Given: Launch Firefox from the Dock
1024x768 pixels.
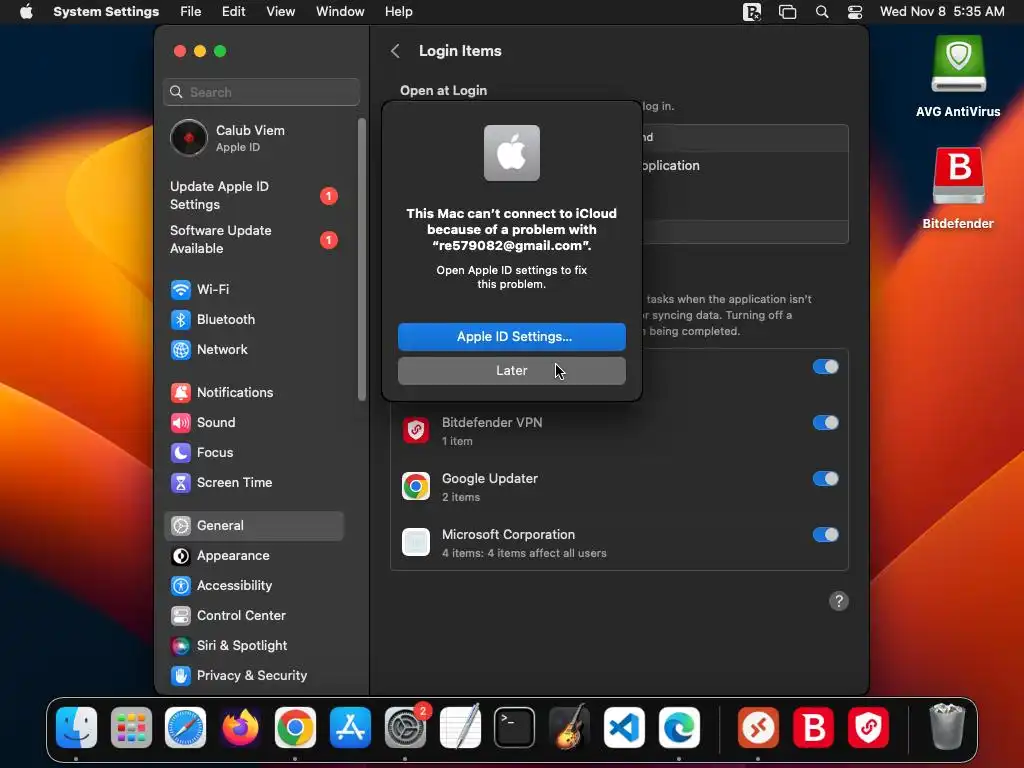Looking at the screenshot, I should (240, 727).
